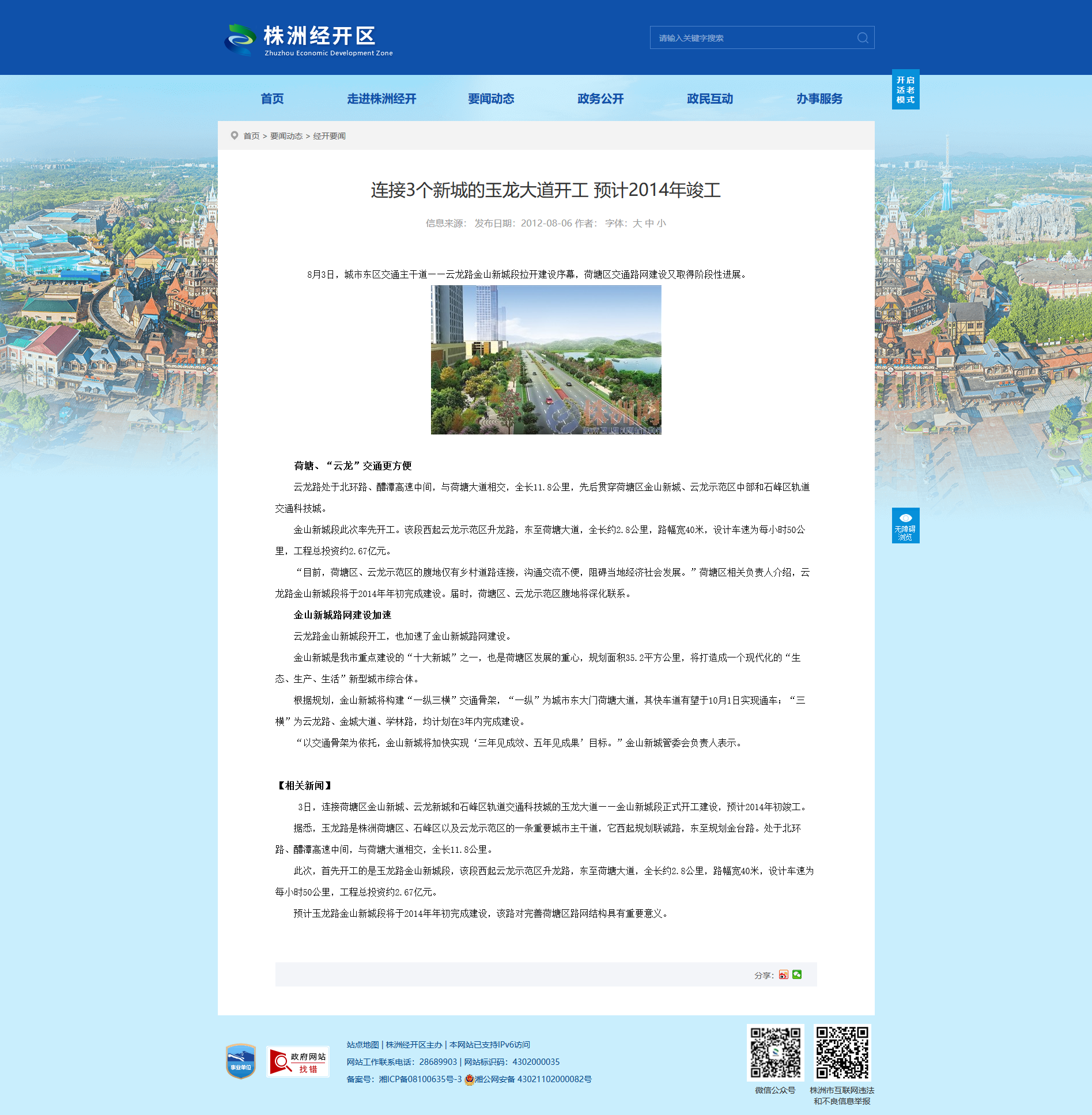Viewport: 1092px width, 1115px height.
Task: Click the 微信公众号 QR code
Action: tap(775, 1052)
